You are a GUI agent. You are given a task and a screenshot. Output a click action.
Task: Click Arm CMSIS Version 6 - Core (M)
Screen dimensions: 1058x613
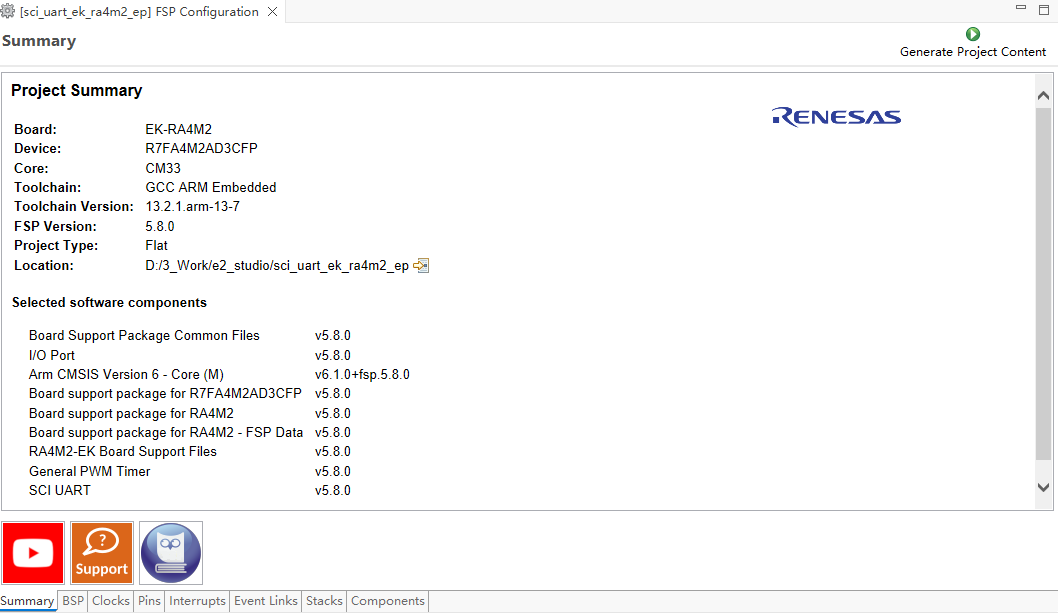pos(126,375)
